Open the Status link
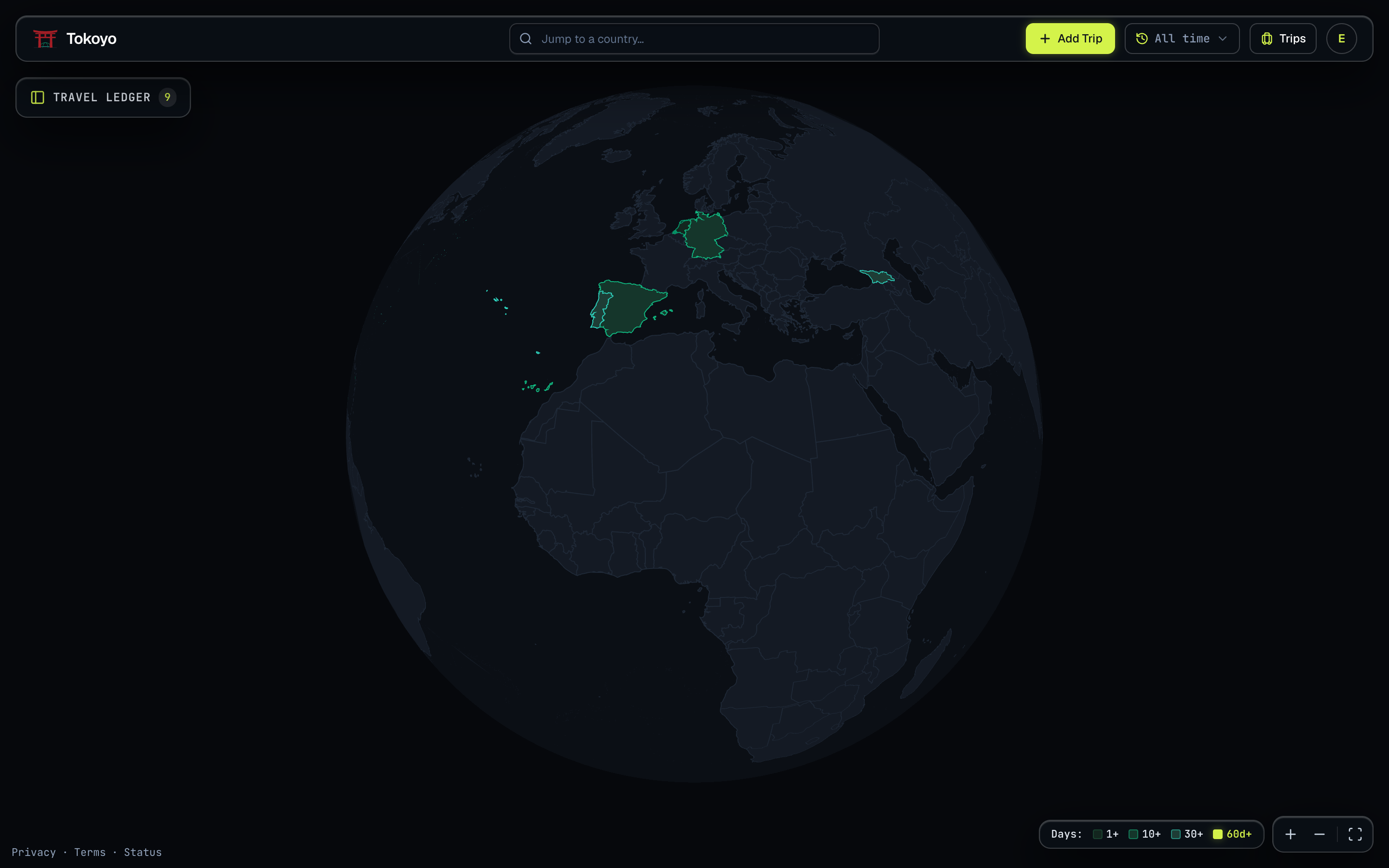The width and height of the screenshot is (1389, 868). click(x=143, y=852)
